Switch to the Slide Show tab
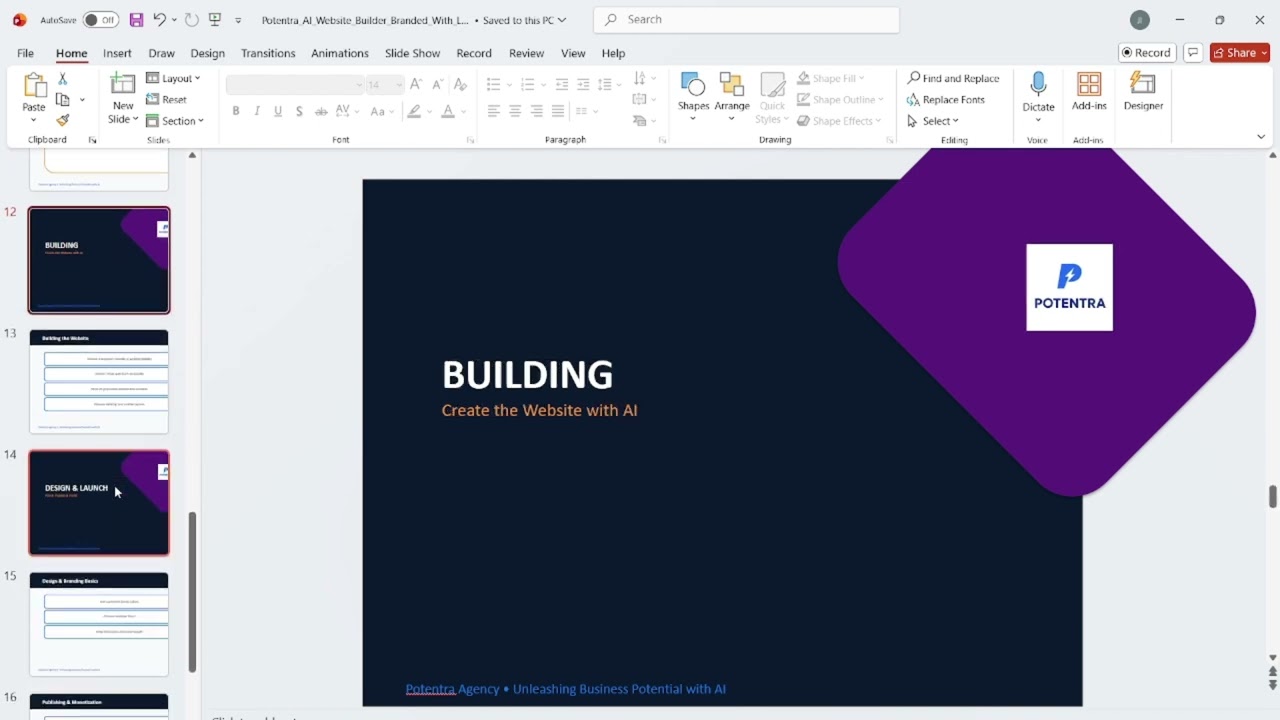 412,53
